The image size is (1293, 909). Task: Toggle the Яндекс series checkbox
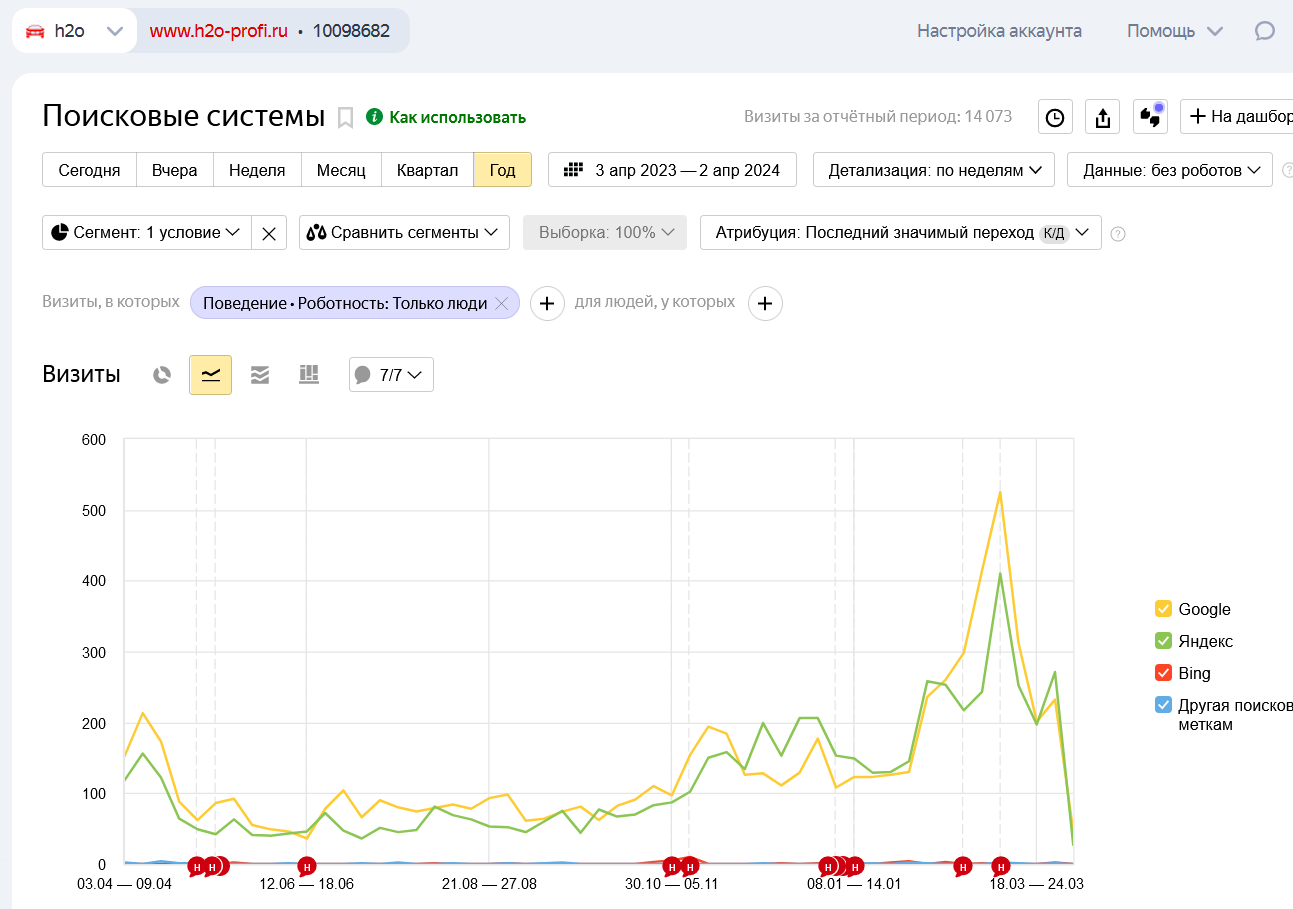[1164, 641]
